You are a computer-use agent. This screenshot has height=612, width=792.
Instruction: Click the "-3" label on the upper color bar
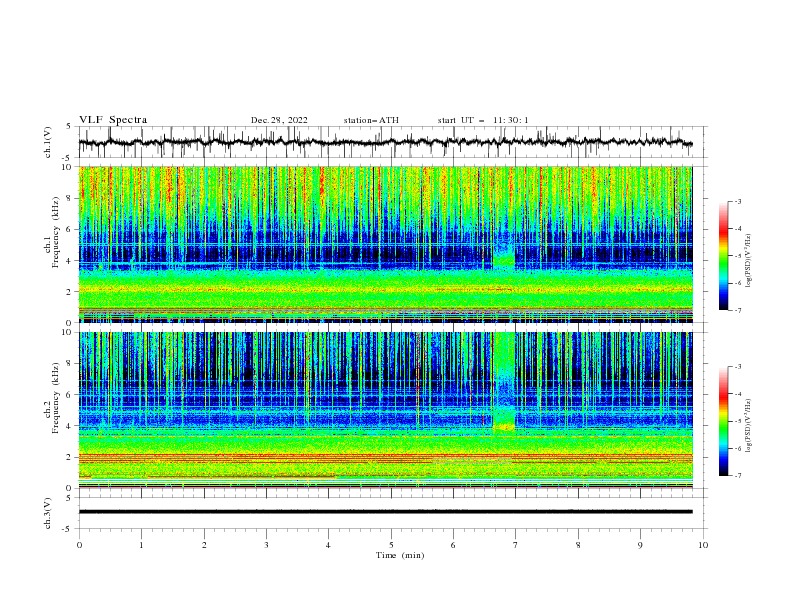click(738, 201)
